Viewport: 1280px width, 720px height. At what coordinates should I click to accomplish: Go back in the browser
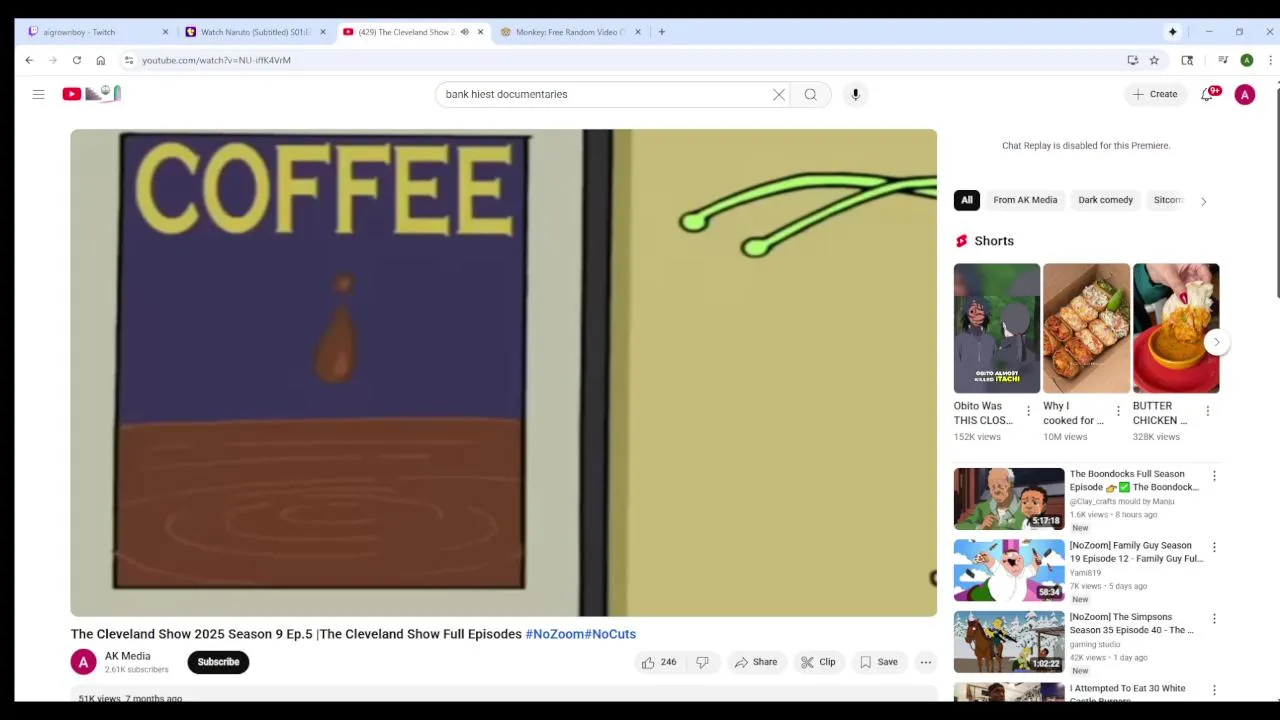click(29, 60)
